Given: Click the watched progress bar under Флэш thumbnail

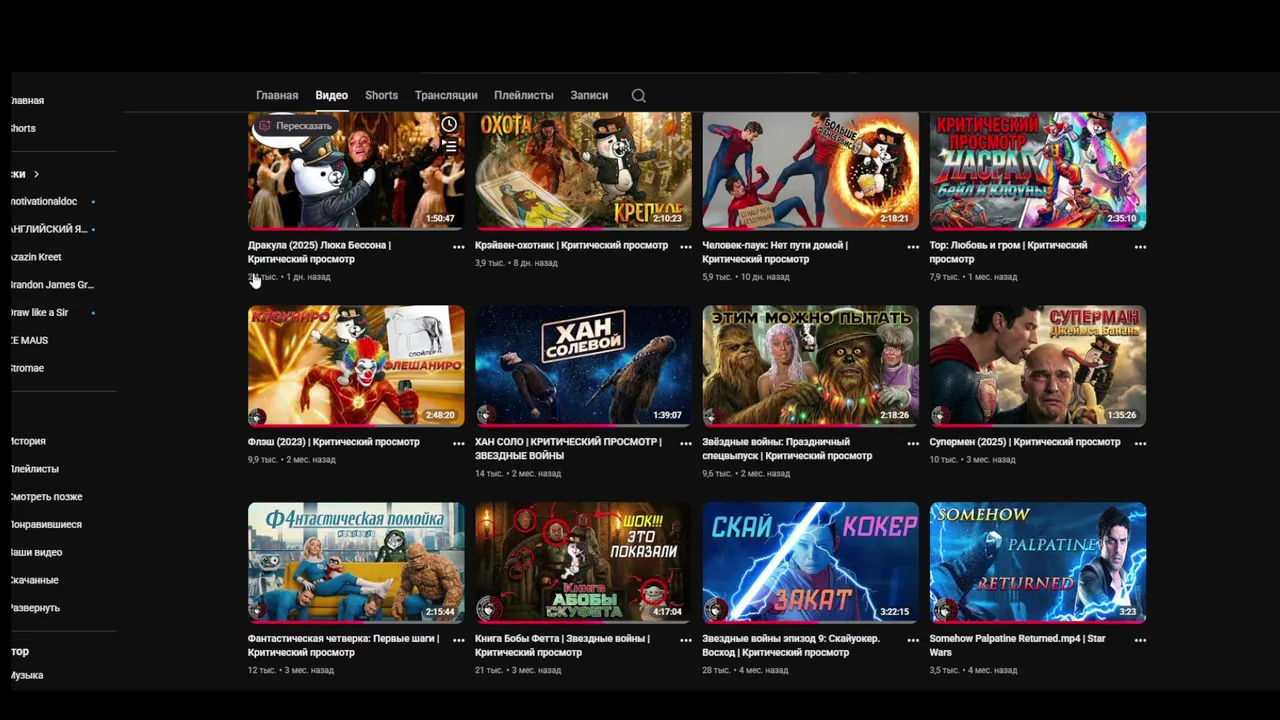Looking at the screenshot, I should 356,425.
